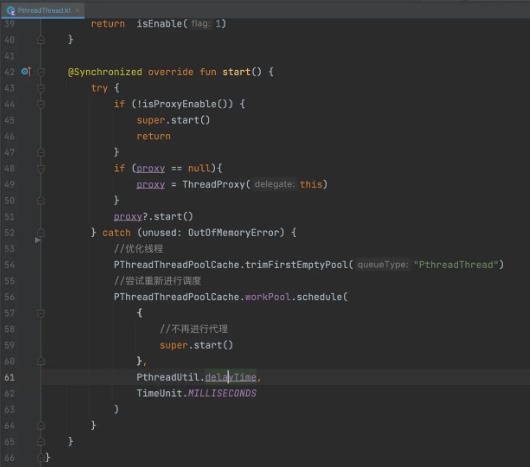The image size is (530, 467).
Task: Click the fold end marker on line 52
Action: pos(41,232)
